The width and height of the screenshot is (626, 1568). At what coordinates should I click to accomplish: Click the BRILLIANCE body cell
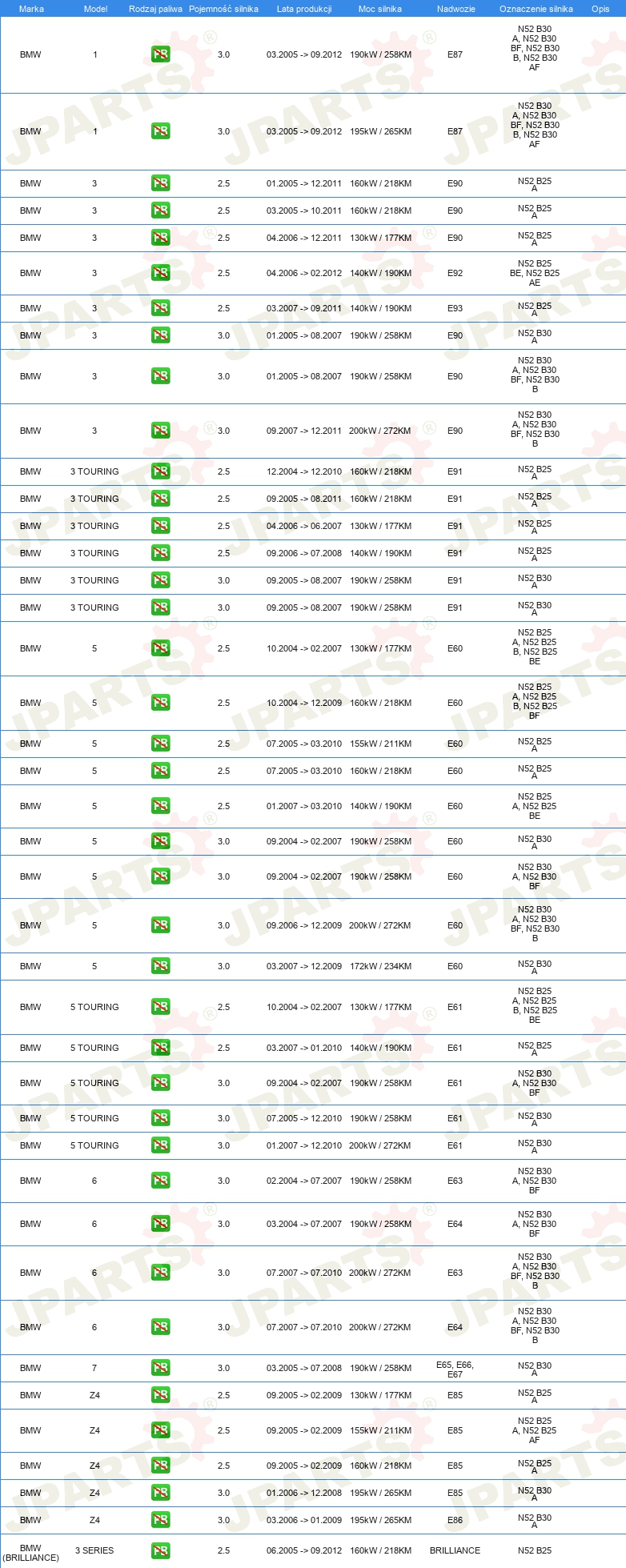coord(455,1550)
